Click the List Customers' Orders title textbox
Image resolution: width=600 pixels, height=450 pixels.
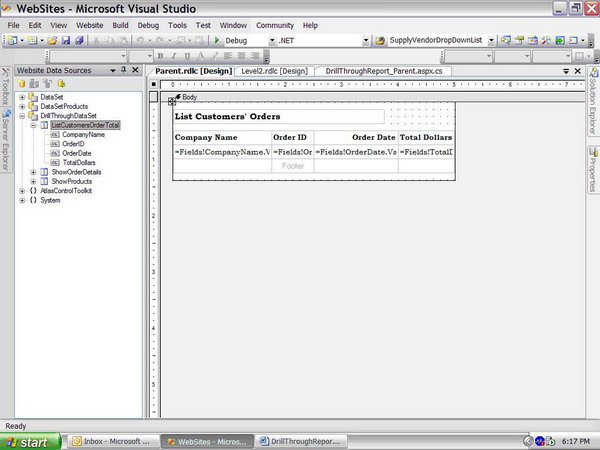tap(279, 116)
